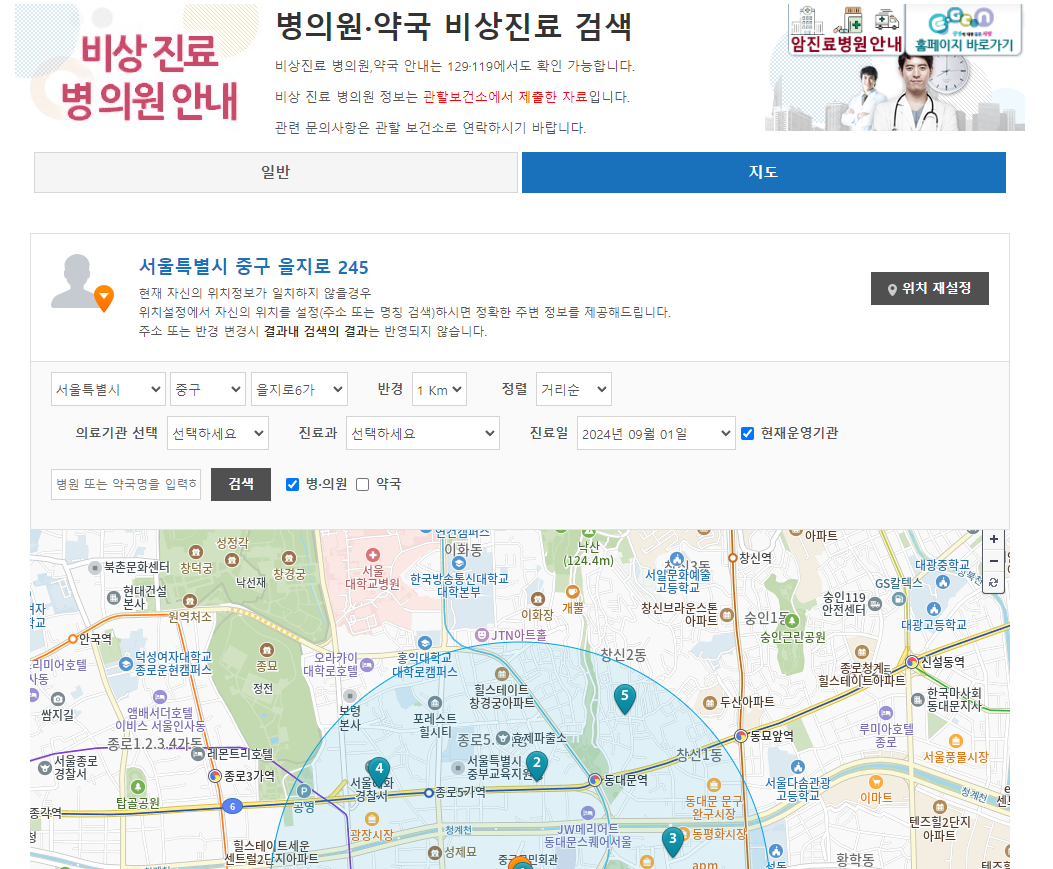Viewport: 1053px width, 869px height.
Task: Click the 창경궁 palace icon
Action: click(289, 558)
